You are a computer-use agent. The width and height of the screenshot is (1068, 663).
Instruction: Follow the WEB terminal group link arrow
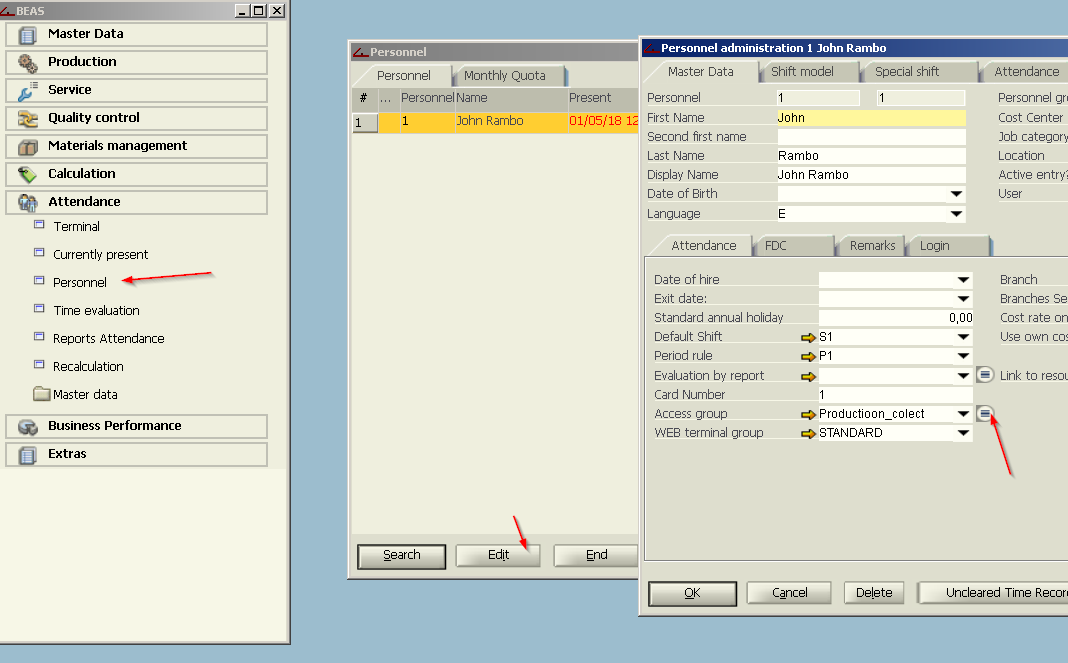pos(808,433)
